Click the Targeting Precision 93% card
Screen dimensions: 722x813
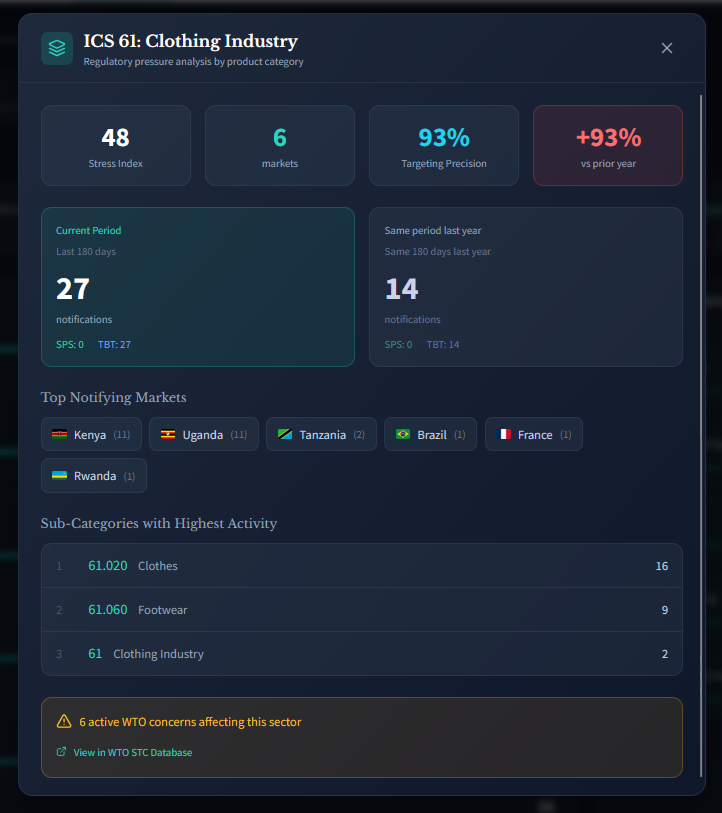[x=444, y=146]
